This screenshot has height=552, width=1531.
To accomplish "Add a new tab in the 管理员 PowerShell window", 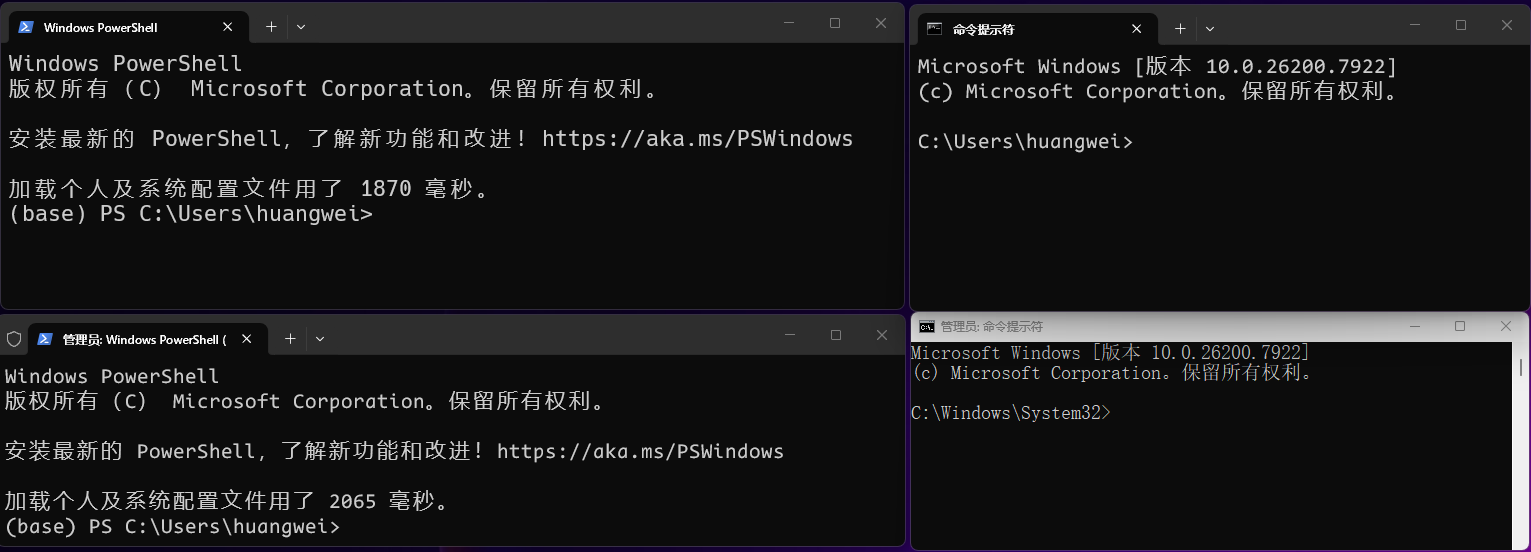I will tap(290, 339).
